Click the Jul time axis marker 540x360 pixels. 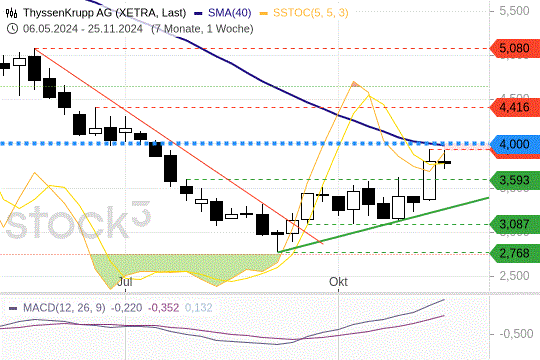click(125, 282)
